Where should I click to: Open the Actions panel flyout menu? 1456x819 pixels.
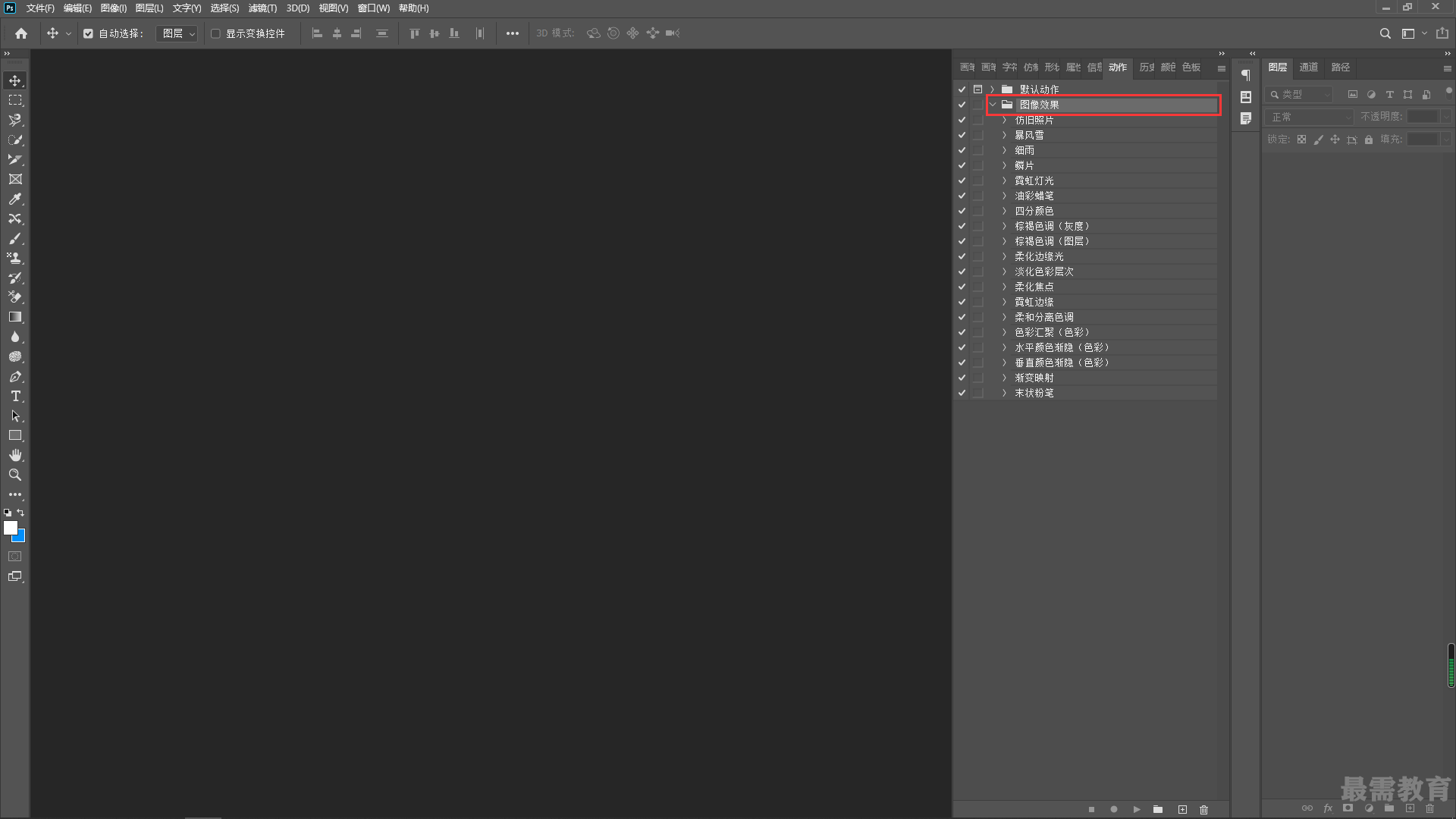pyautogui.click(x=1222, y=68)
